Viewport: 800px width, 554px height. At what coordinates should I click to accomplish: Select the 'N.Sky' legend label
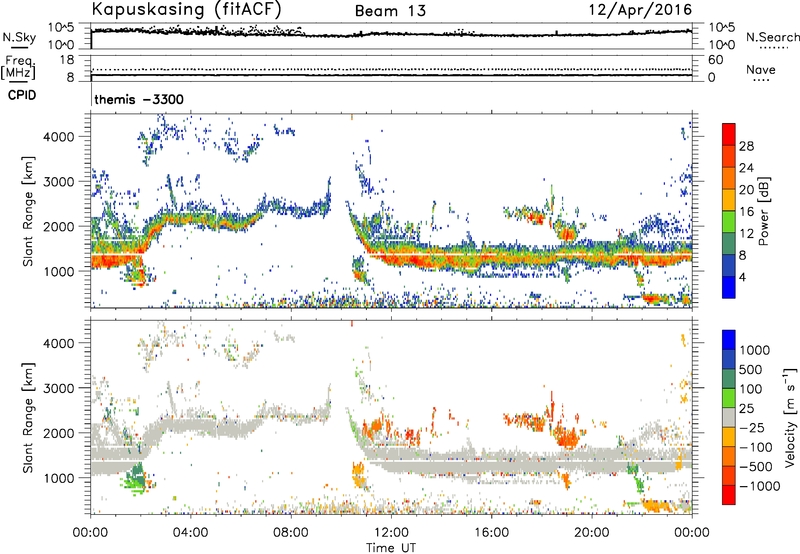19,37
